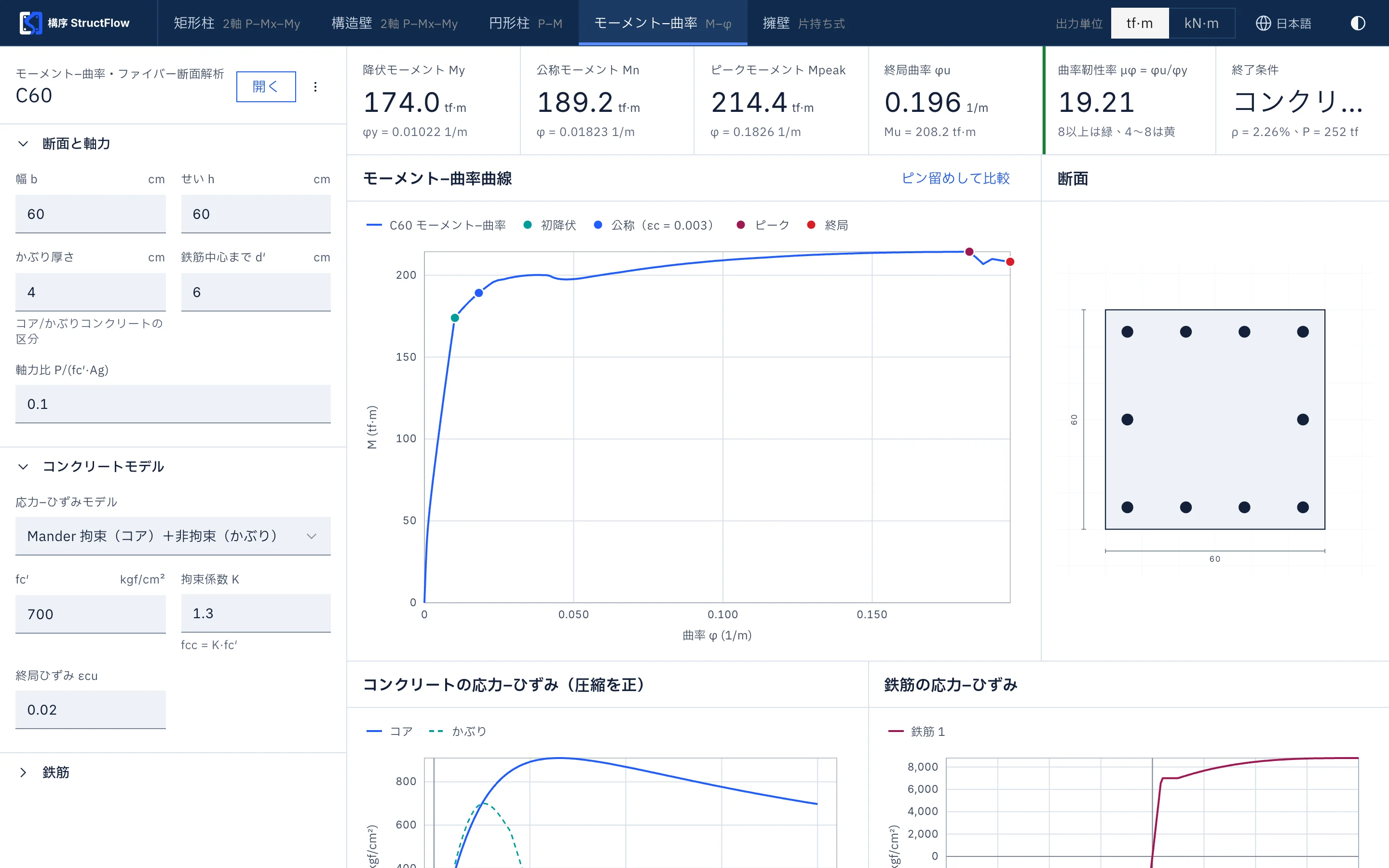Switch to the 矩形柱 tab
Screen dimensions: 1389x868
(x=236, y=23)
